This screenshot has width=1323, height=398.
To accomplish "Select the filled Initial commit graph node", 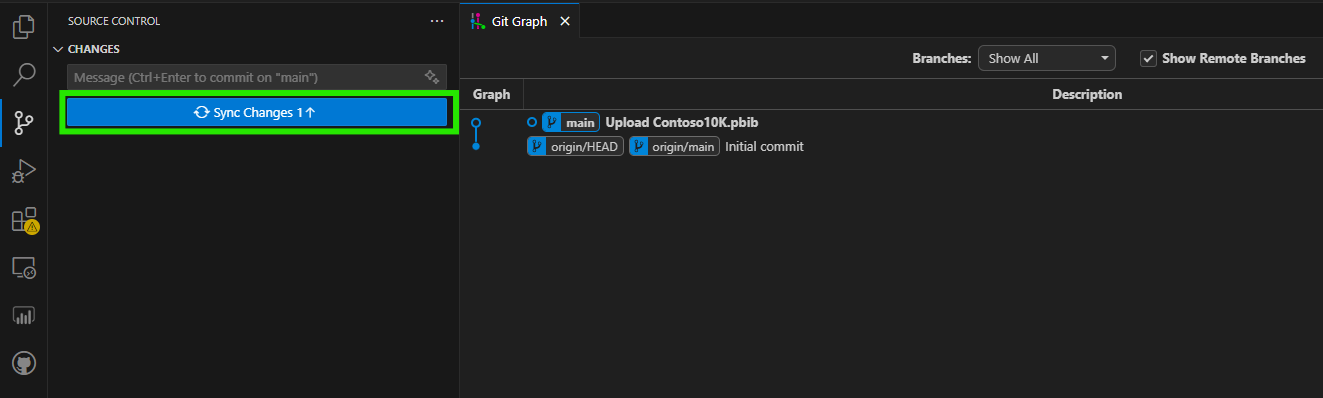I will click(x=476, y=147).
